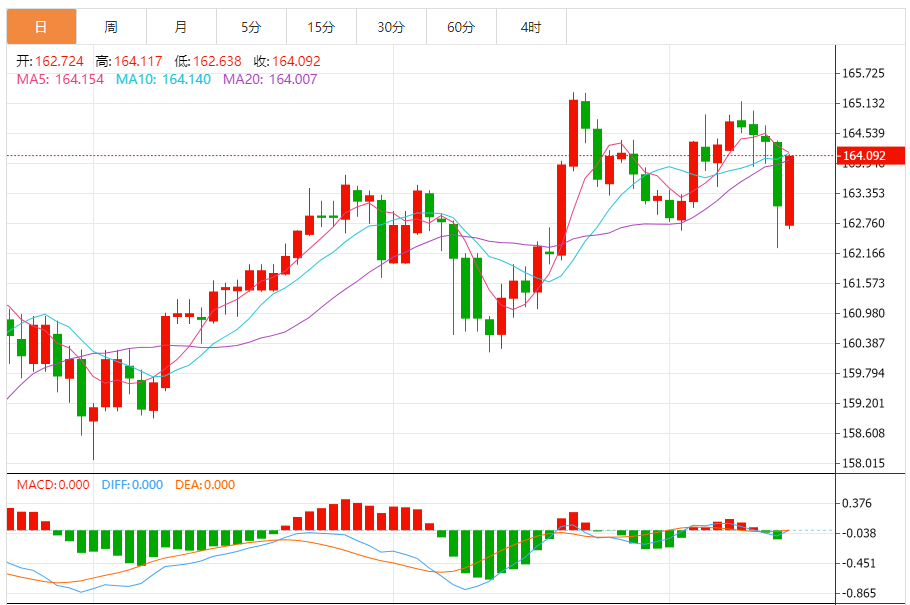The image size is (910, 605).
Task: Click the 165.132 price axis label
Action: tap(863, 103)
